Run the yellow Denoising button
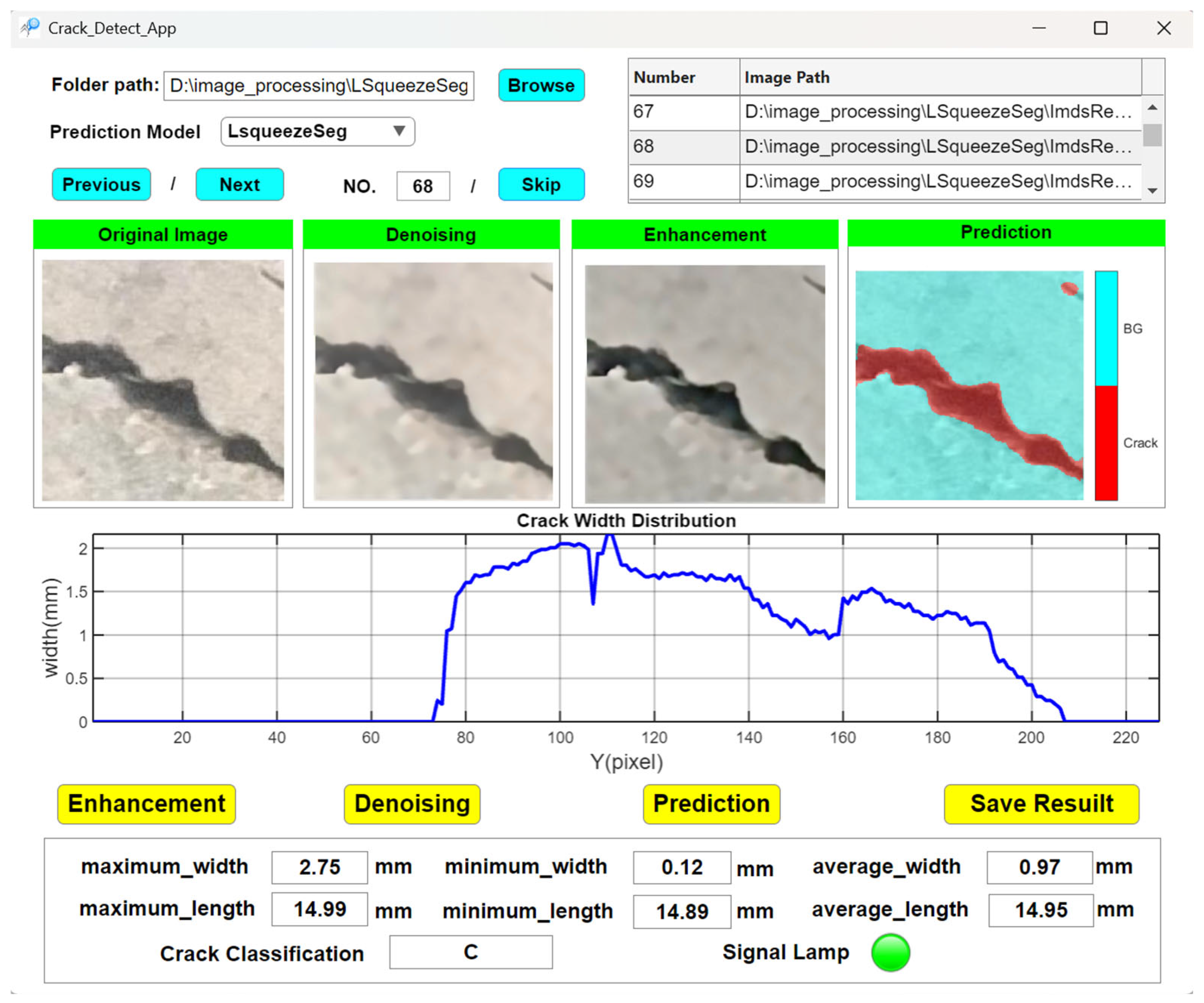Viewport: 1204px width, 1003px height. point(412,804)
